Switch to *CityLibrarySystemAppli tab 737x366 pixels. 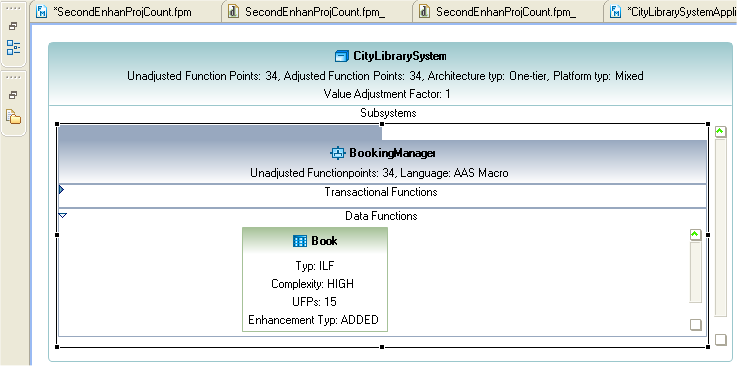pos(670,12)
